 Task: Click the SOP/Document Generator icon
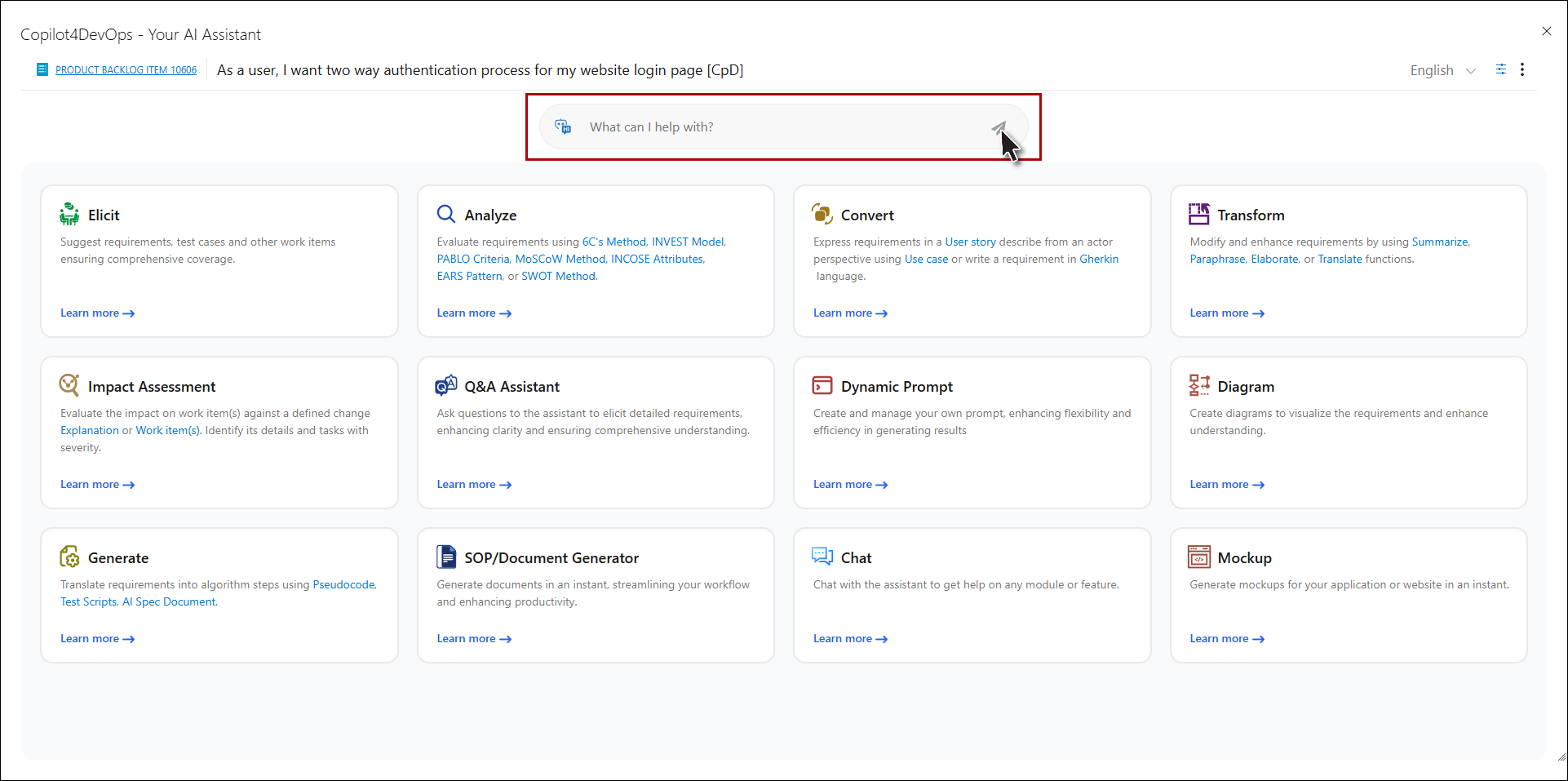[446, 557]
